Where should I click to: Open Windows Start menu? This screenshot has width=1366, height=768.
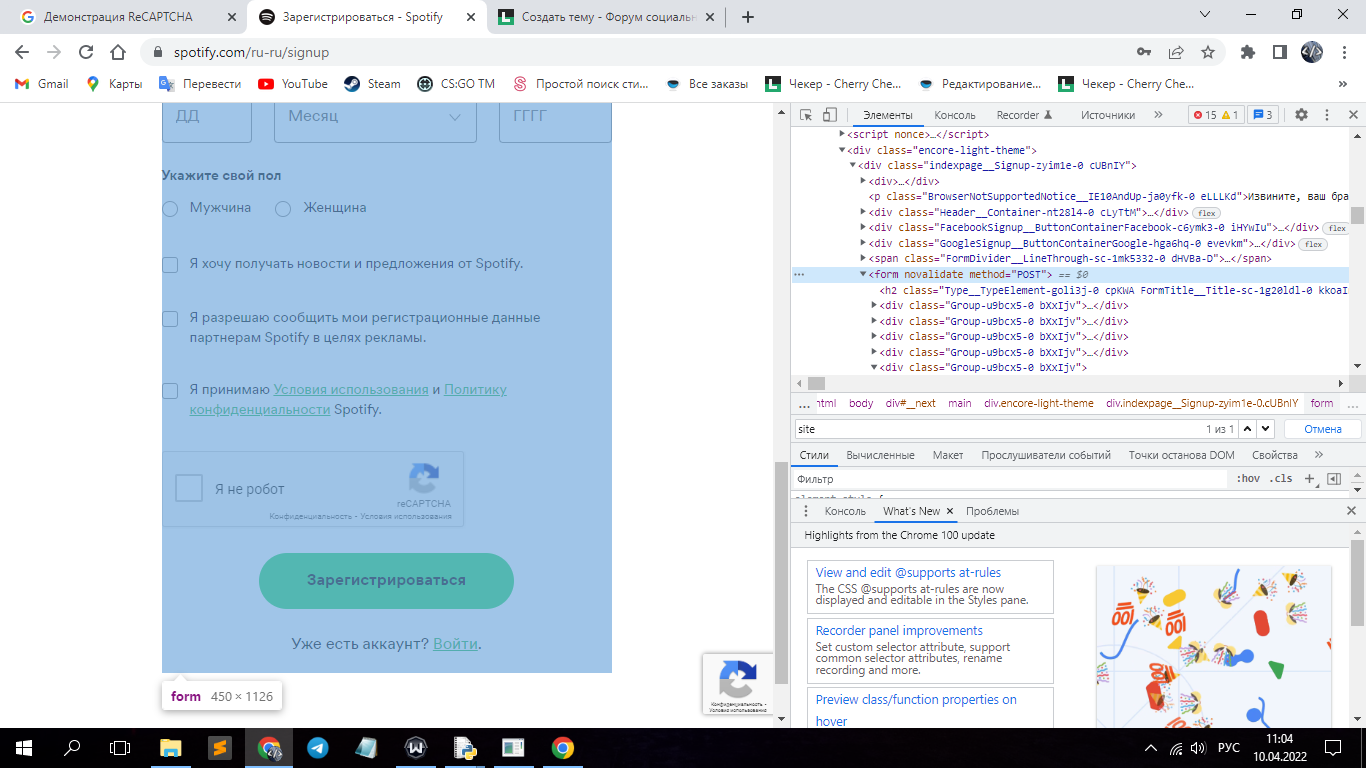pyautogui.click(x=22, y=747)
